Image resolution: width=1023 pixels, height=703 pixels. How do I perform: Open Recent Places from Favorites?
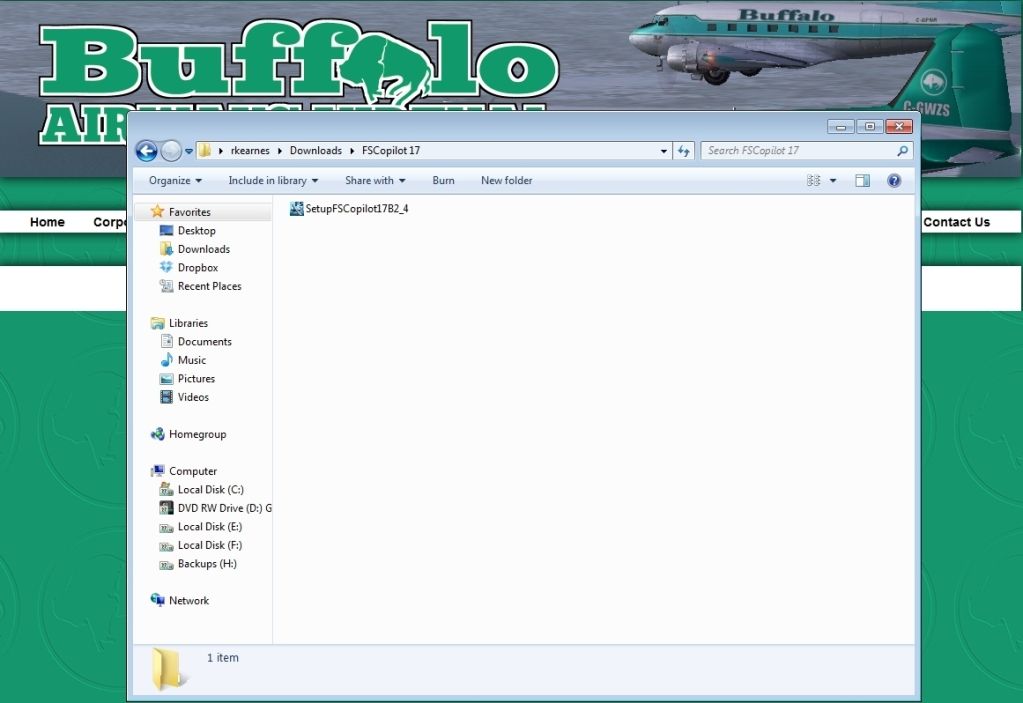click(209, 286)
